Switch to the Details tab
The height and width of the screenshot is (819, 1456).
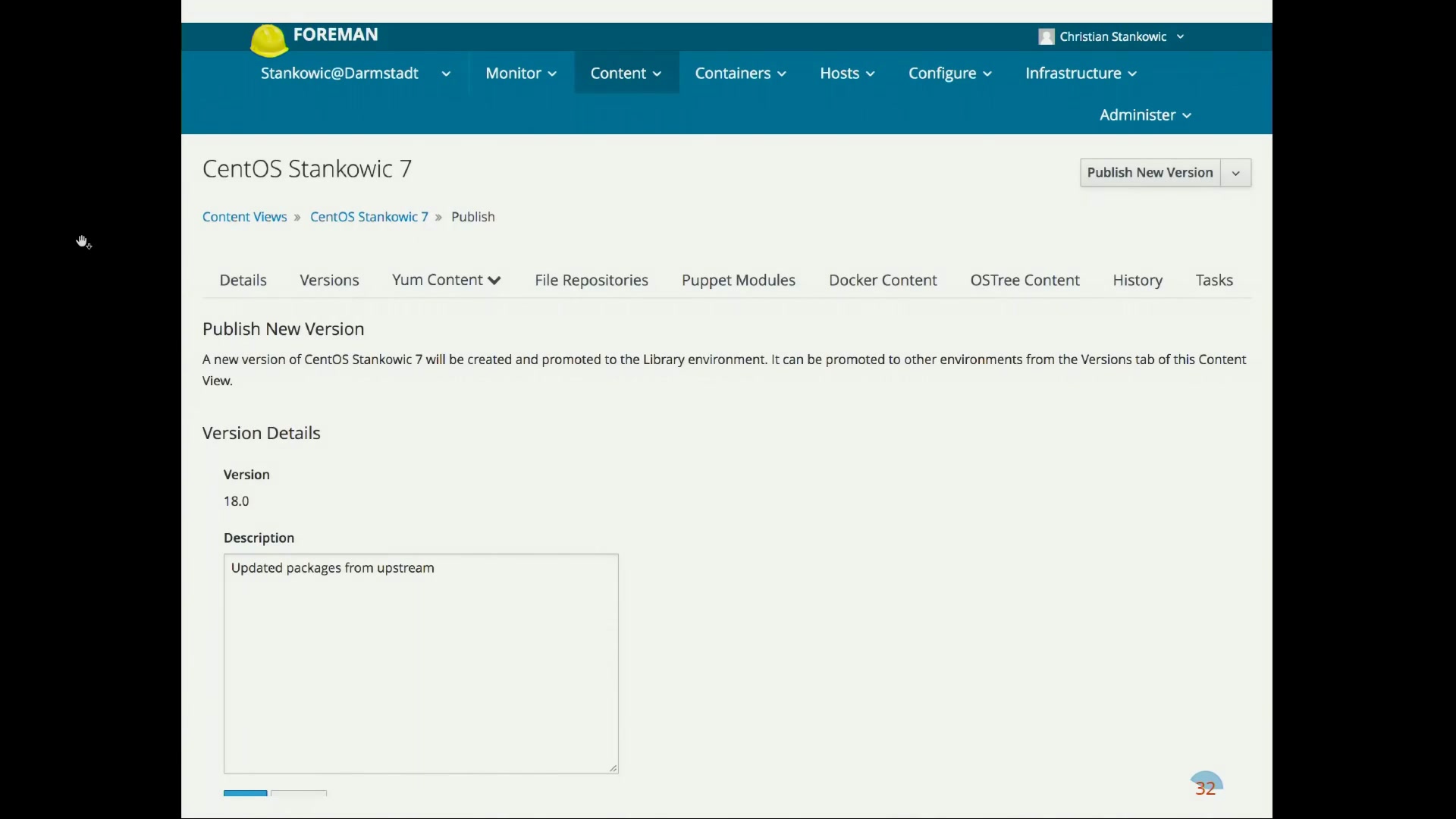[x=243, y=281]
